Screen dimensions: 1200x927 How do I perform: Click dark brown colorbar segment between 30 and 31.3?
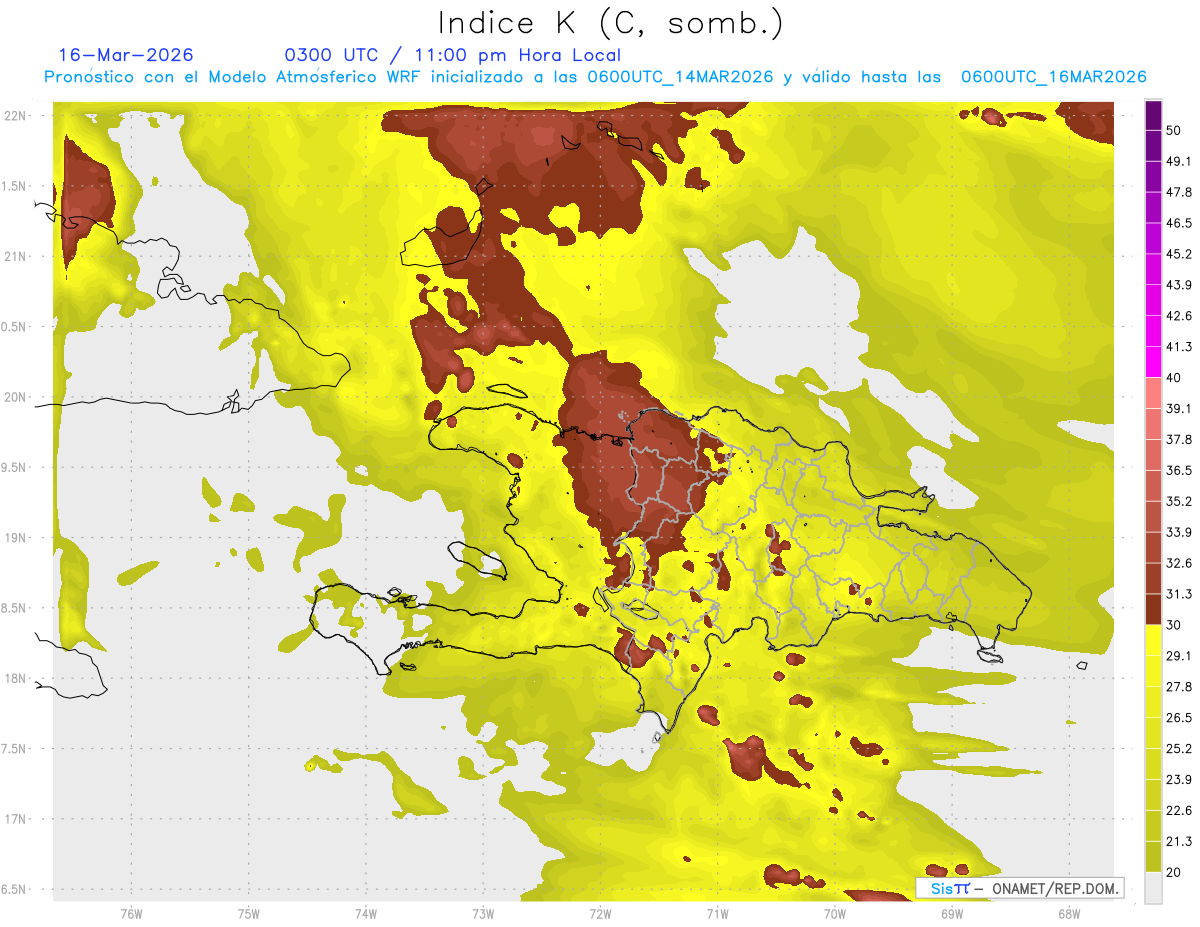(x=1153, y=609)
